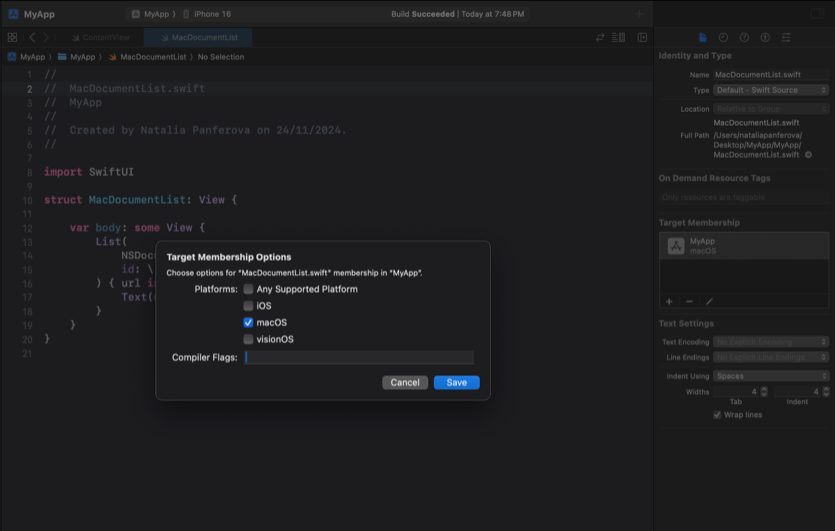Viewport: 835px width, 531px height.
Task: Add an editor on the right
Action: 642,37
